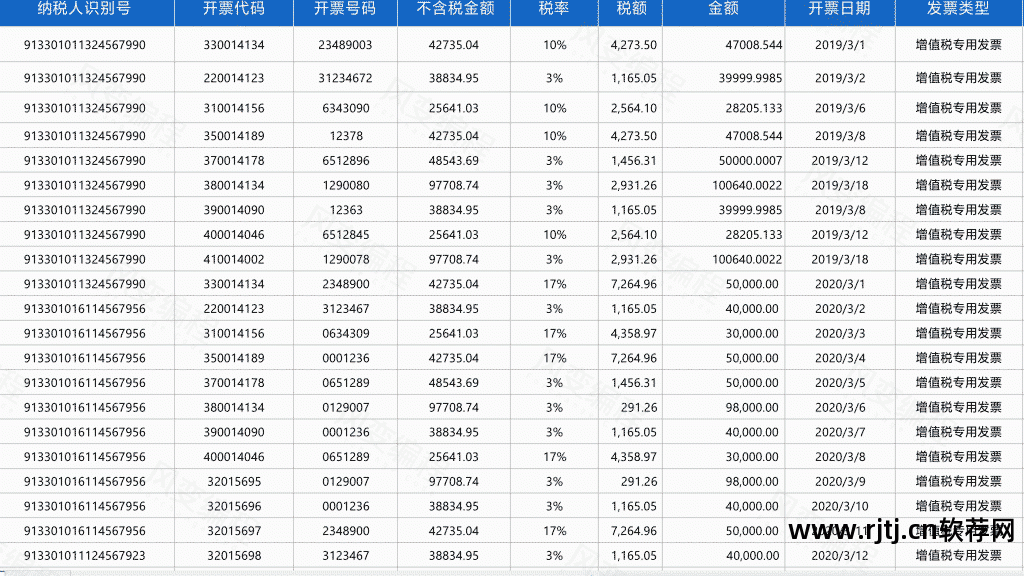Select date cell 2019/3/1

(840, 45)
